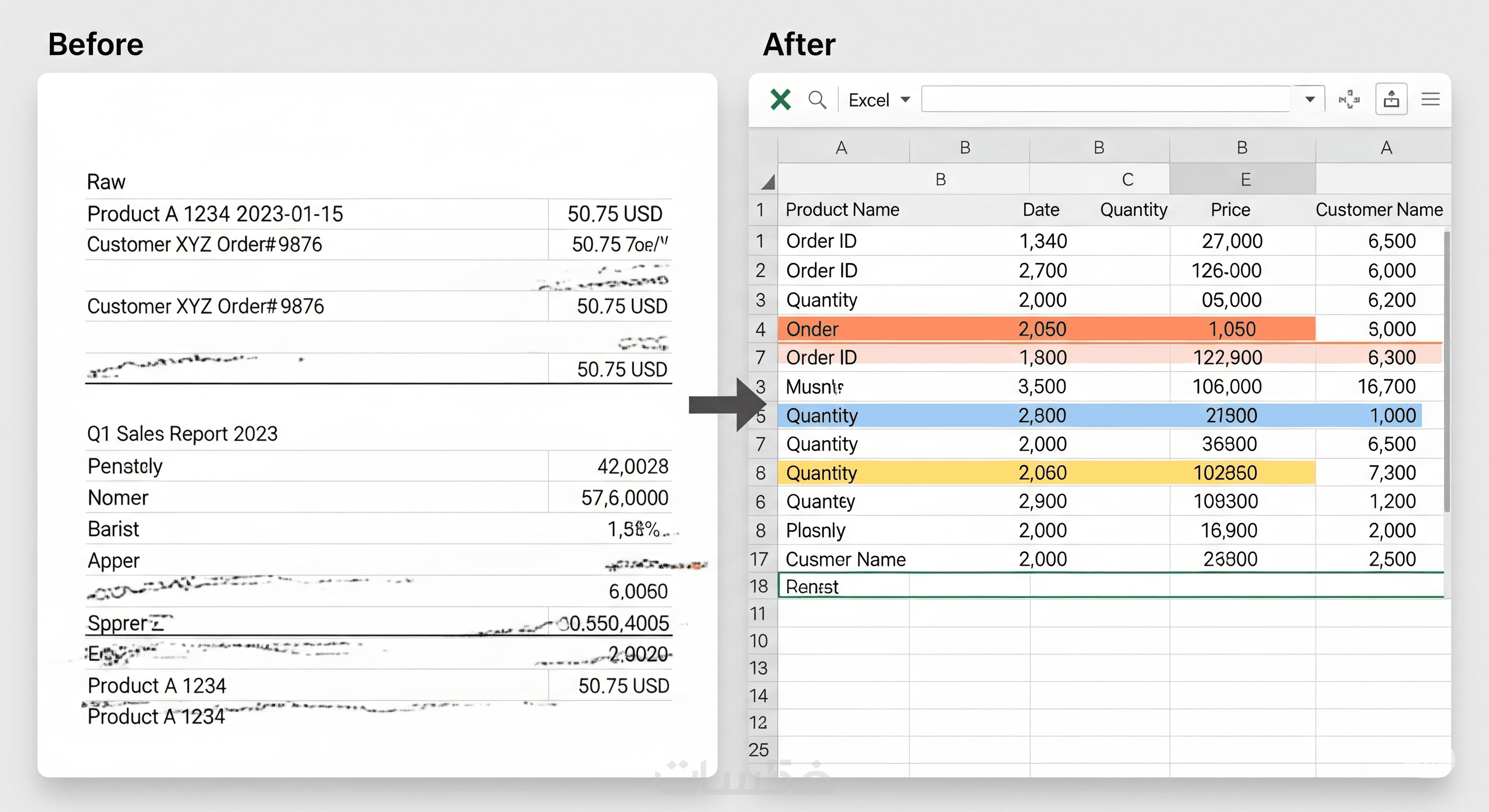
Task: Expand the Excel dropdown arrow
Action: (905, 99)
